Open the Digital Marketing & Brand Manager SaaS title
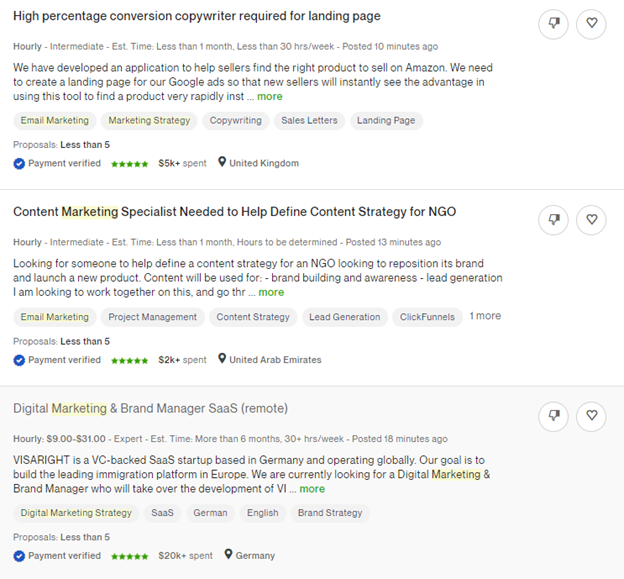Viewport: 624px width, 579px height. [150, 408]
